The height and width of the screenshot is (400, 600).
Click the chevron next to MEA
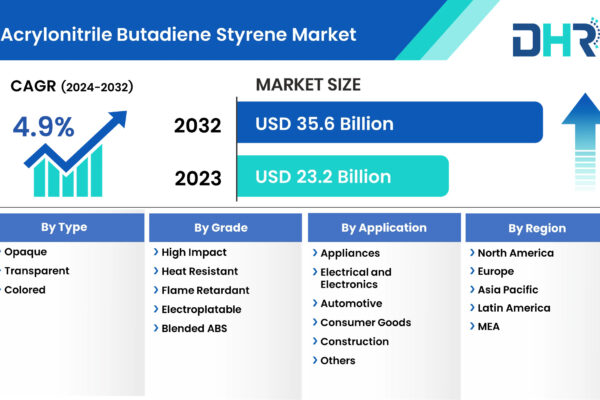coord(471,327)
